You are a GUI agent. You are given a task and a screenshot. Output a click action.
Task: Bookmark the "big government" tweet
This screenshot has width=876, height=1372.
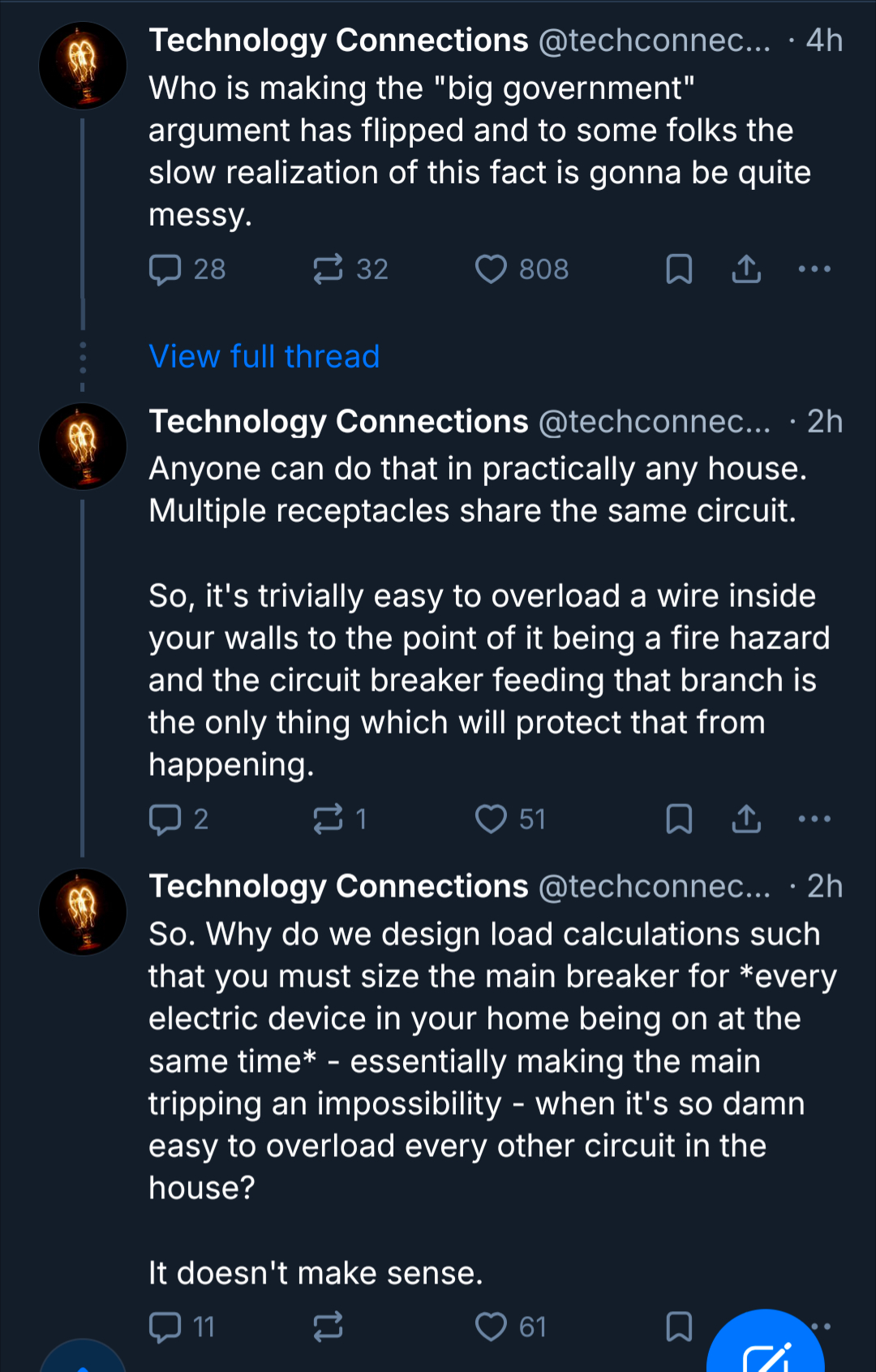pos(679,269)
